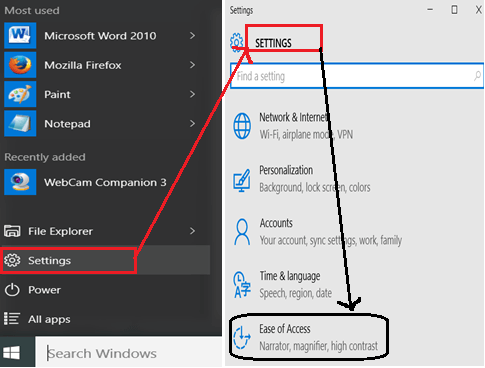485x368 pixels.
Task: Open Microsoft Word 2010 from Most used
Action: 100,36
